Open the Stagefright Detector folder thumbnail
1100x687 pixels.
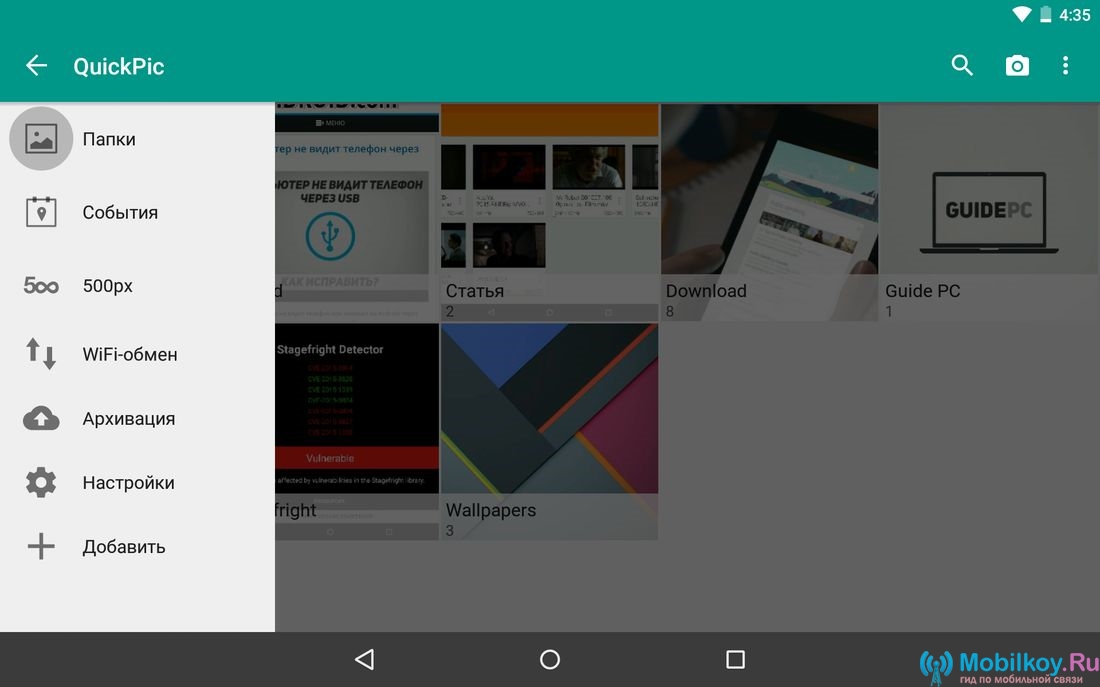click(x=357, y=432)
